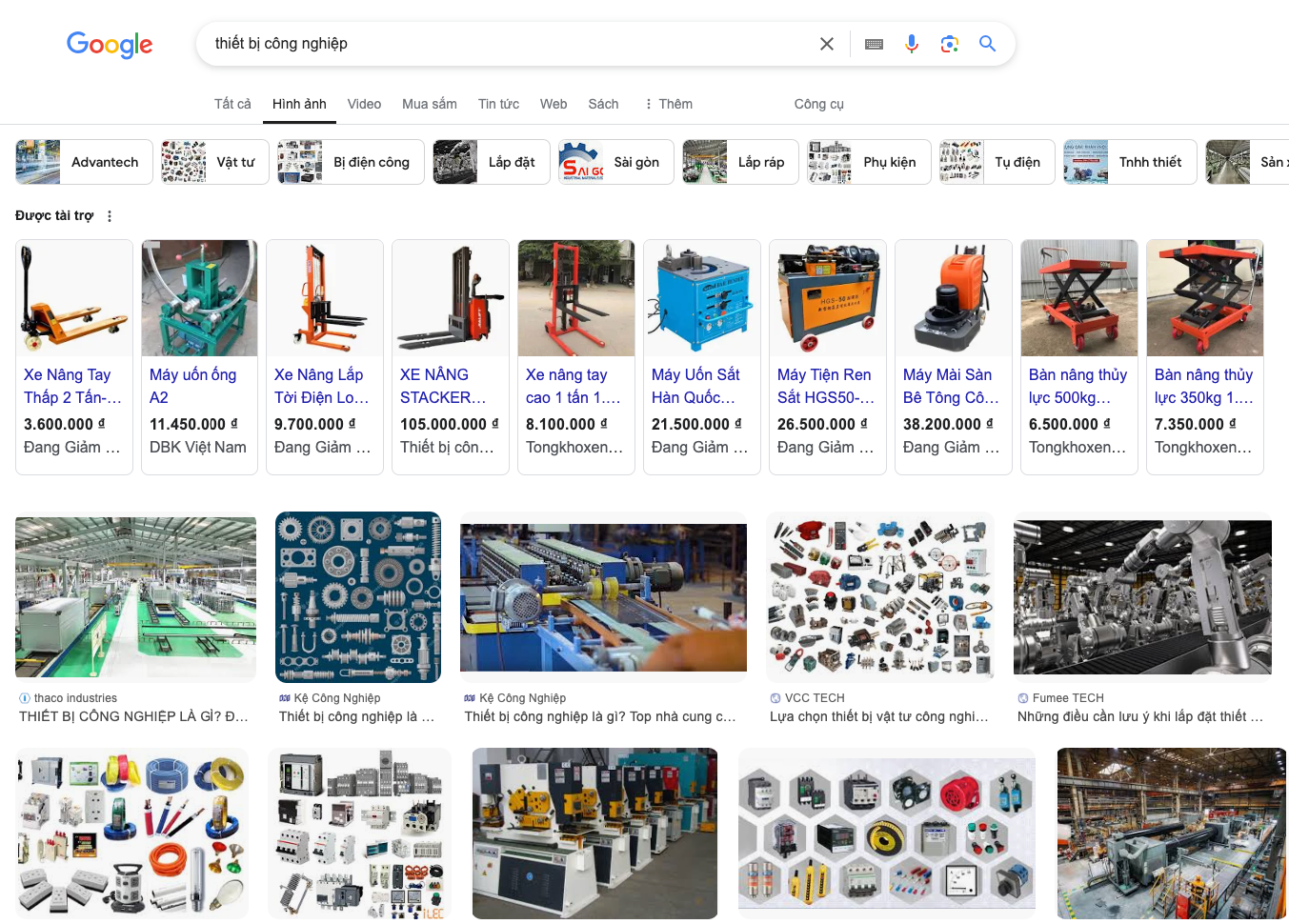1289x924 pixels.
Task: Filter by Sài gòn chip
Action: tap(616, 162)
